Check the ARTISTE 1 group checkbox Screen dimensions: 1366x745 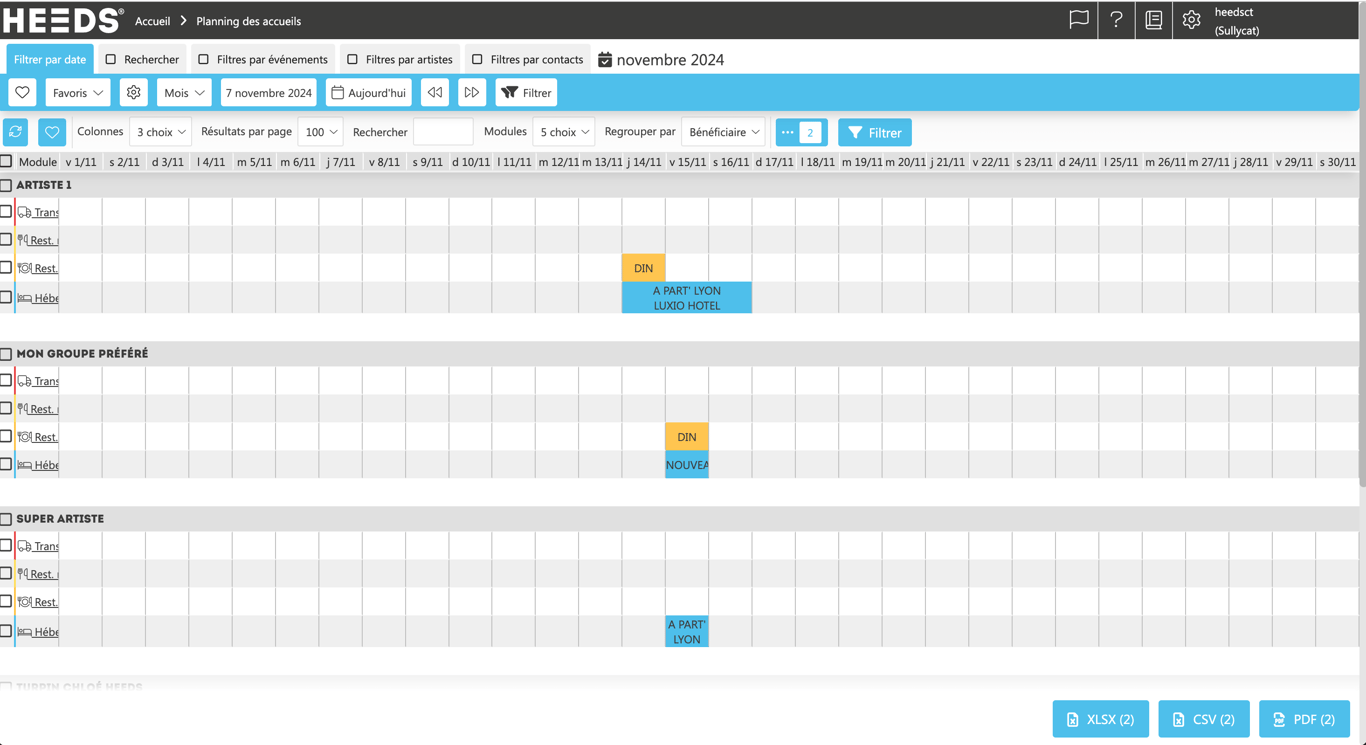point(6,185)
